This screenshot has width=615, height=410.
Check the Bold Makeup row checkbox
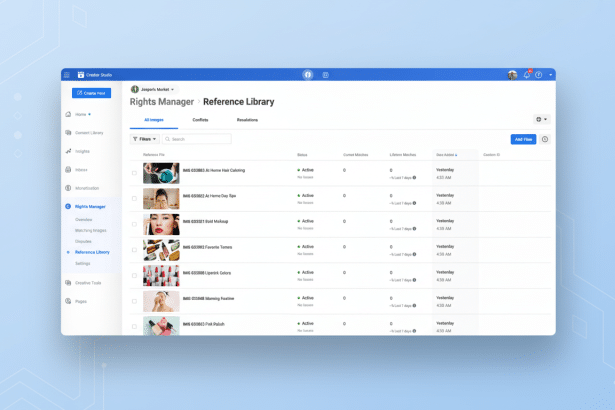point(134,224)
